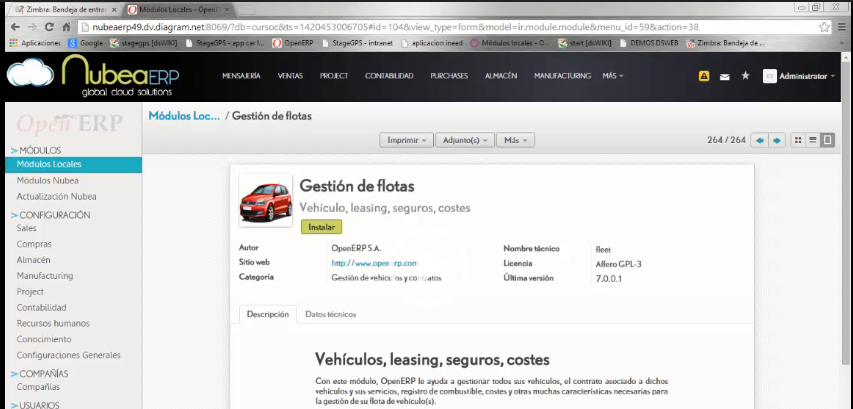Open the http://www.openerp.com link
Screen dimensions: 853x409
[374, 263]
